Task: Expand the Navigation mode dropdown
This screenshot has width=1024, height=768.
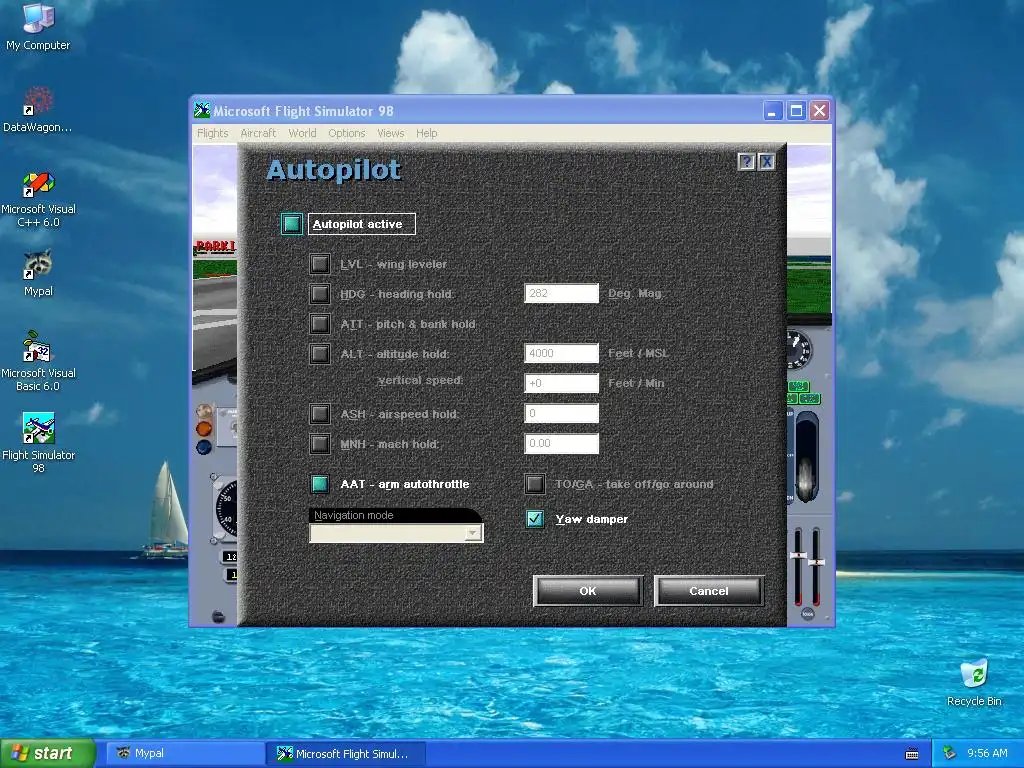Action: (472, 534)
